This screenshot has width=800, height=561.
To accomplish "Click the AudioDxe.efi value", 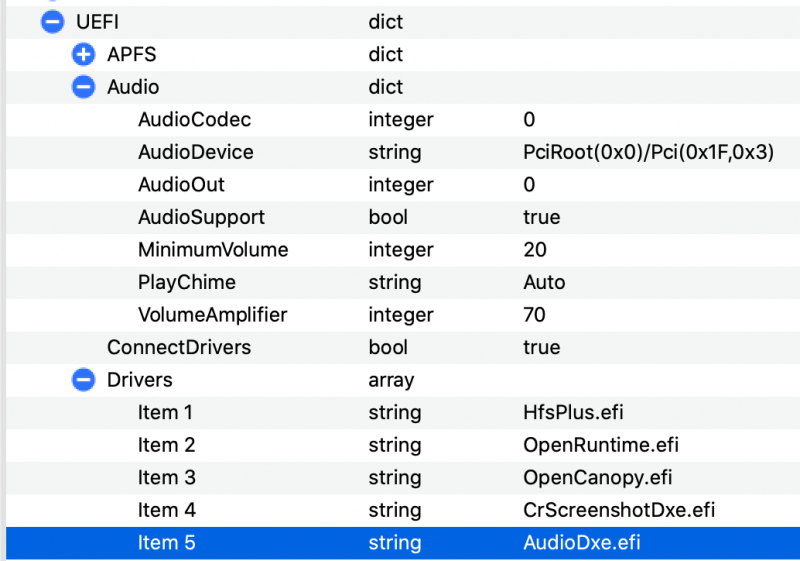I will coord(582,543).
